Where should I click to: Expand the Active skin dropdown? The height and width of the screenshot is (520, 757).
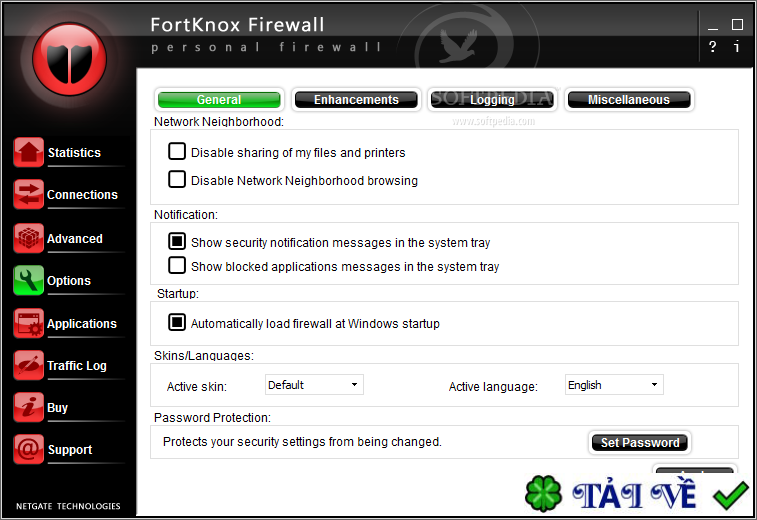point(314,385)
